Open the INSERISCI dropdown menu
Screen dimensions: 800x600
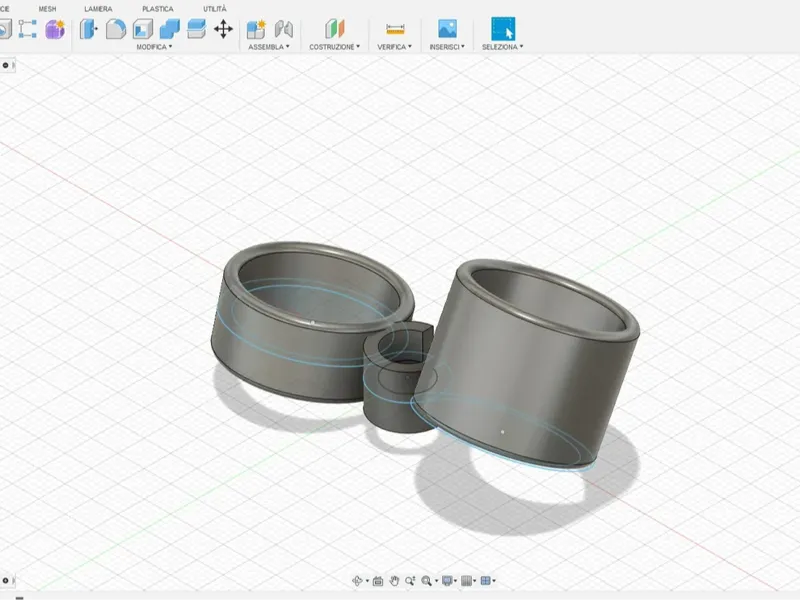pos(447,46)
